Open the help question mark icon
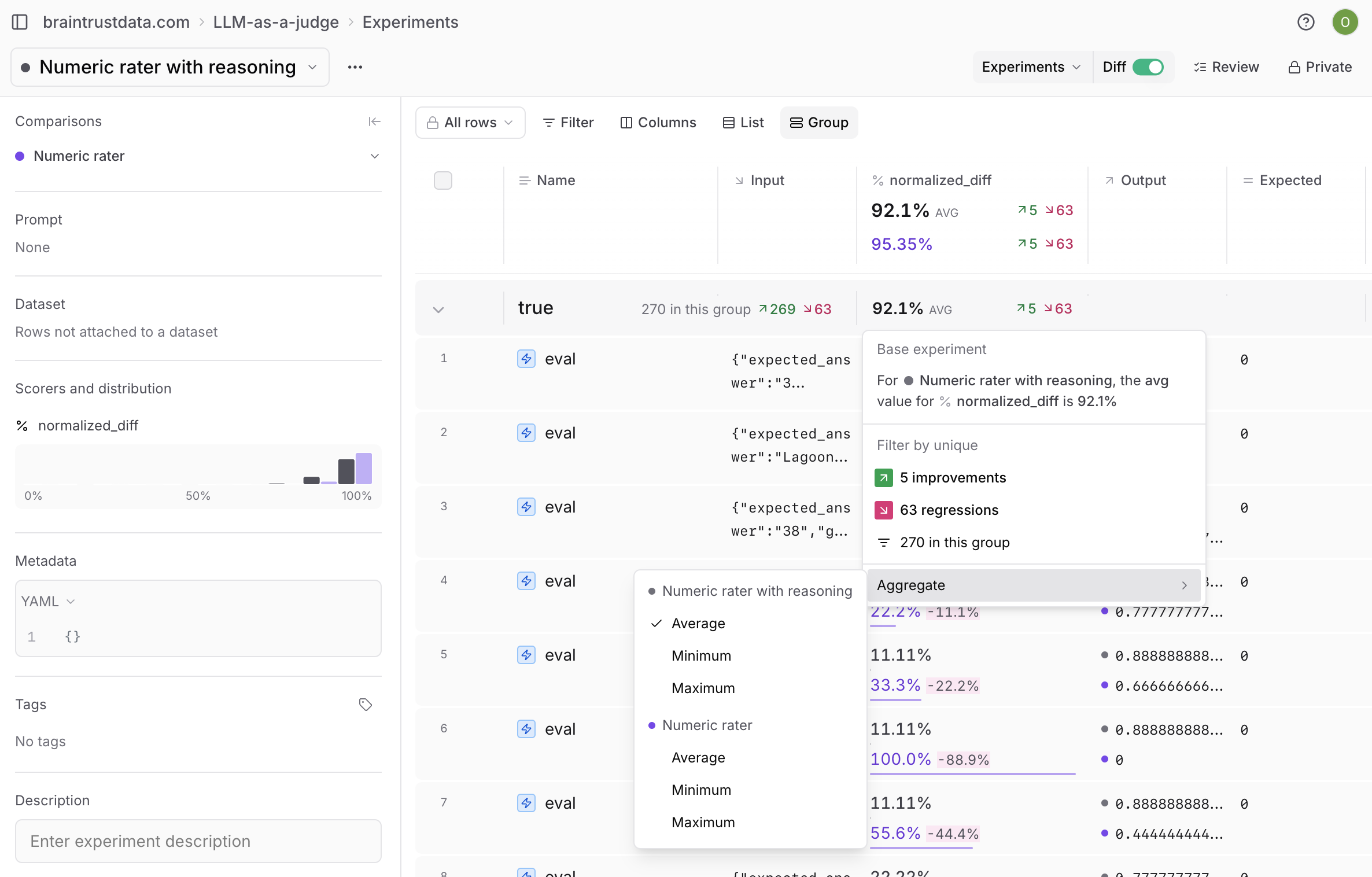 coord(1305,22)
